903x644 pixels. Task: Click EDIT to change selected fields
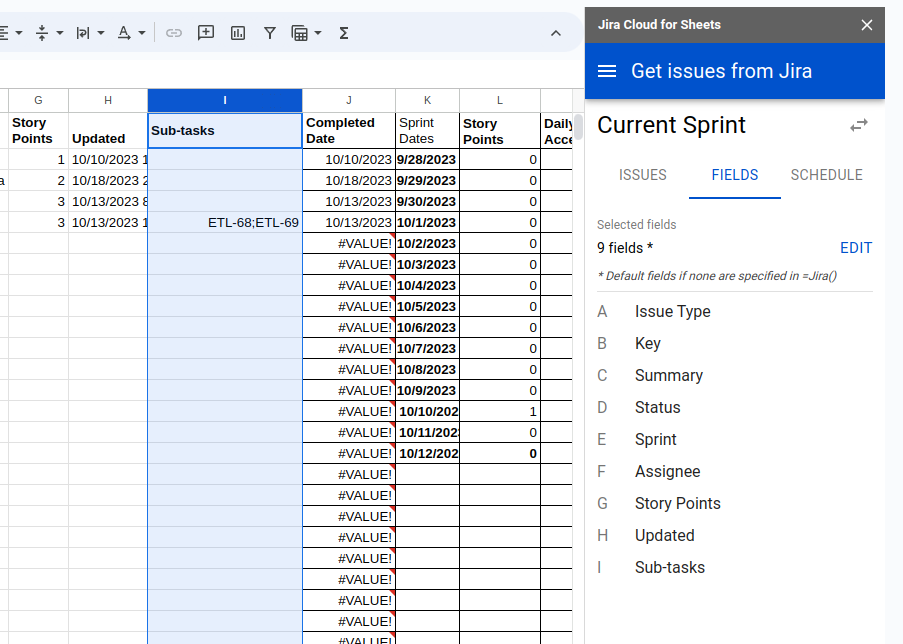(855, 248)
